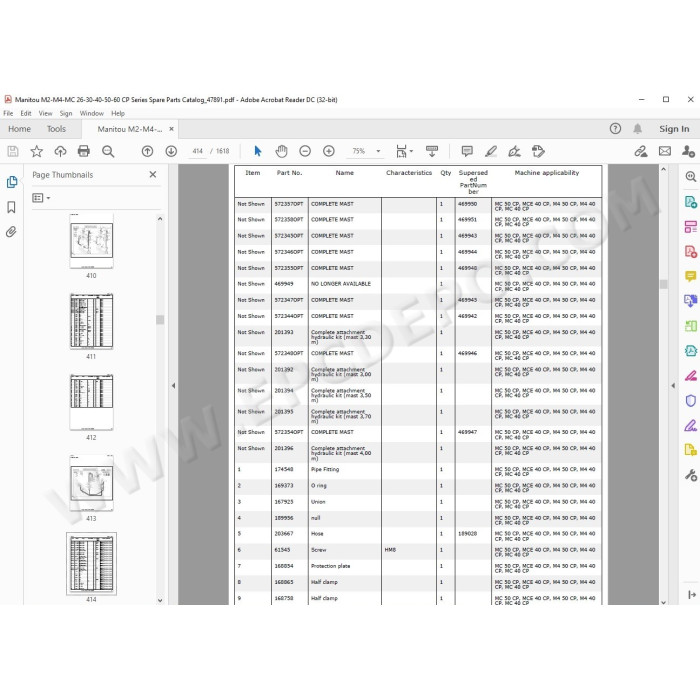Click the thumbnails panel scroll down arrow
Screen dimensions: 700x700
[160, 601]
